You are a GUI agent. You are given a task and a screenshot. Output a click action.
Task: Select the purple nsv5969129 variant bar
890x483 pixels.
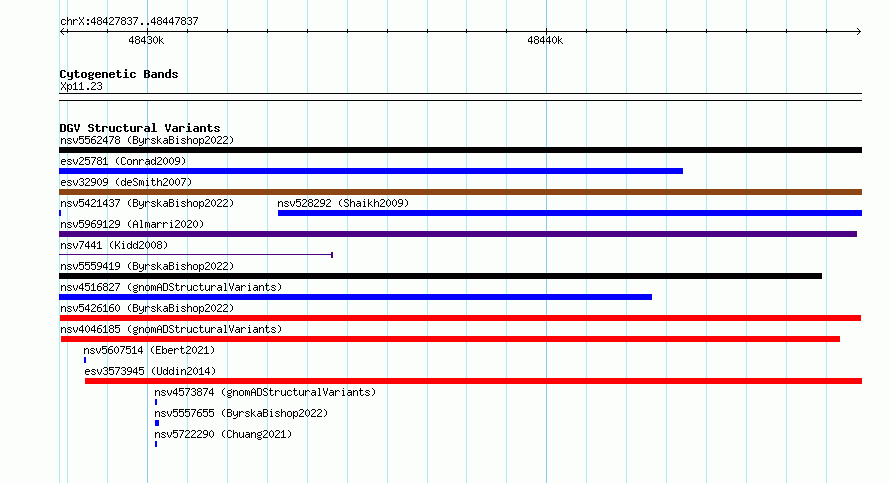click(x=458, y=234)
